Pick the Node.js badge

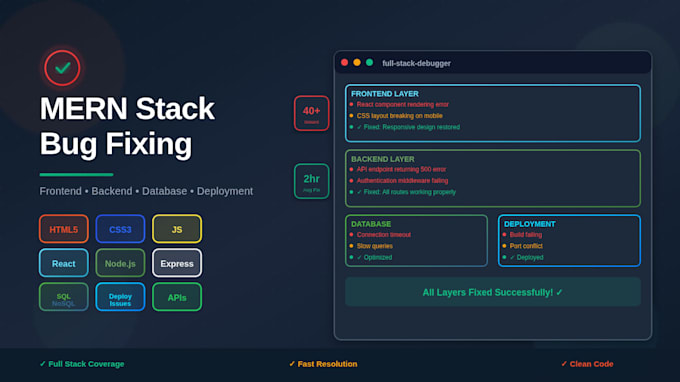click(120, 263)
